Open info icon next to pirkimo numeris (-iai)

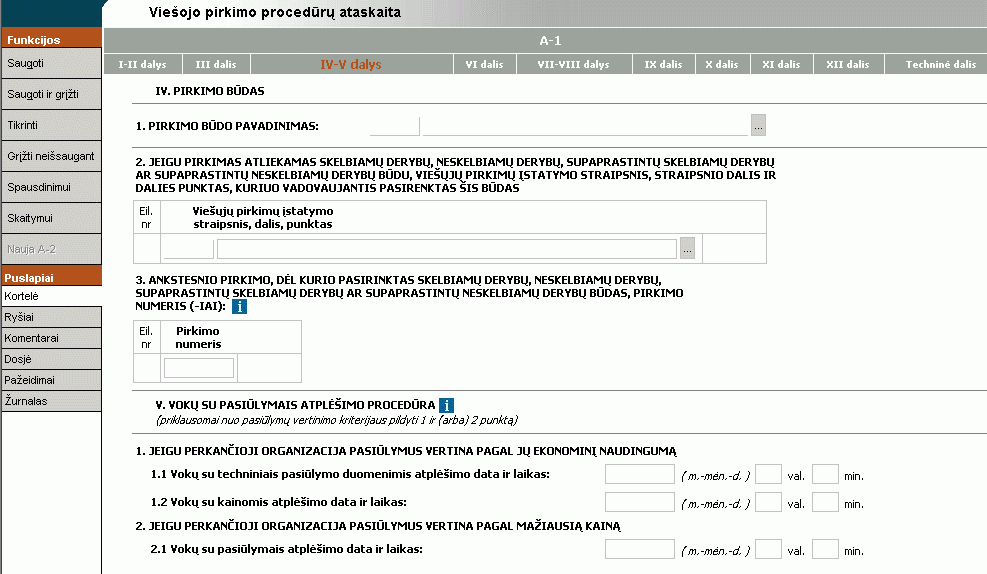[239, 307]
